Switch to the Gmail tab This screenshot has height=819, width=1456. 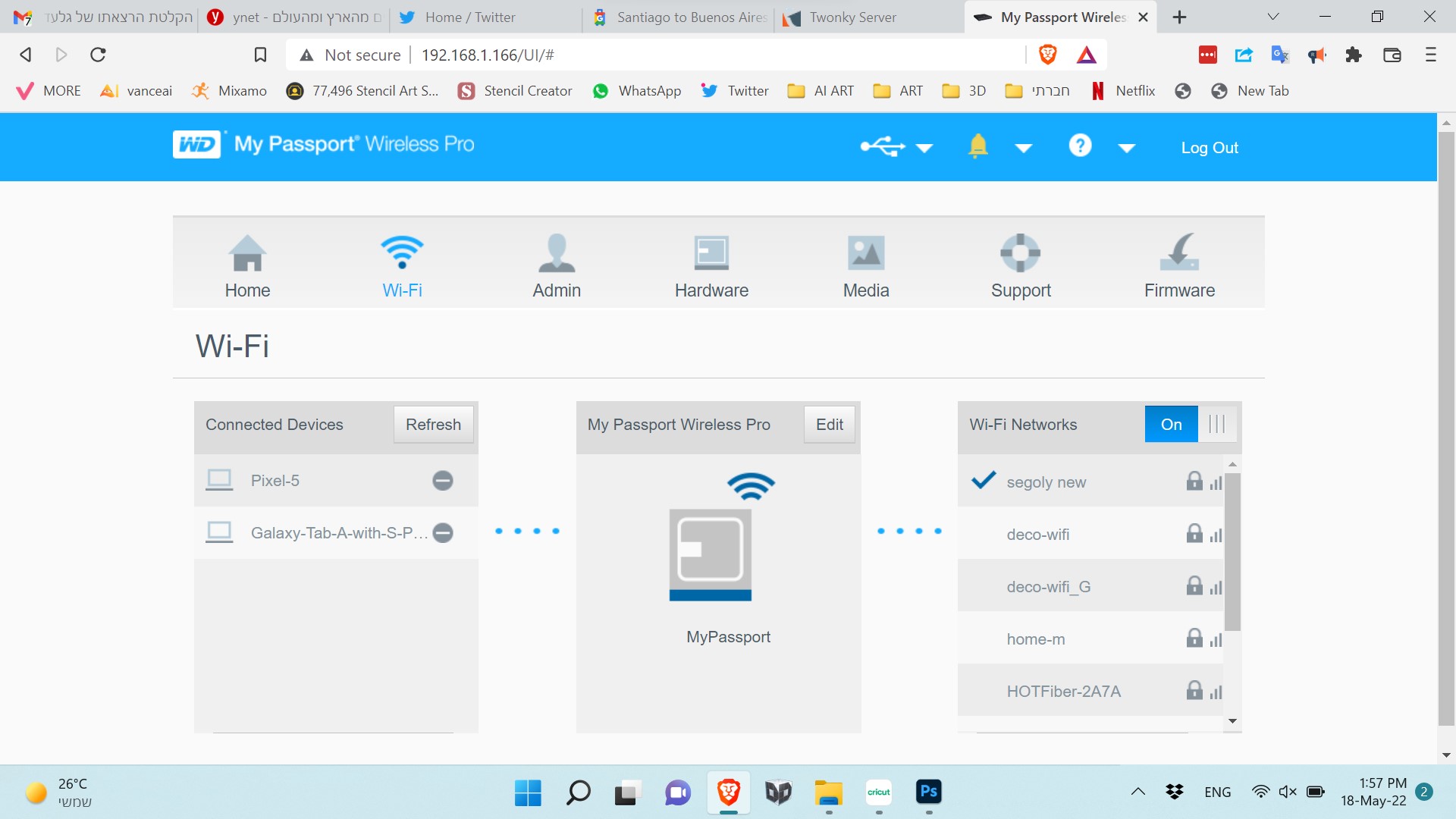pos(102,17)
